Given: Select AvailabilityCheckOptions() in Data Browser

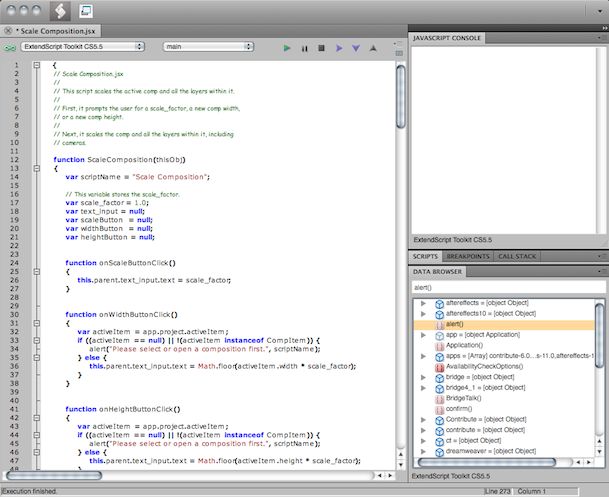Looking at the screenshot, I should pos(484,367).
